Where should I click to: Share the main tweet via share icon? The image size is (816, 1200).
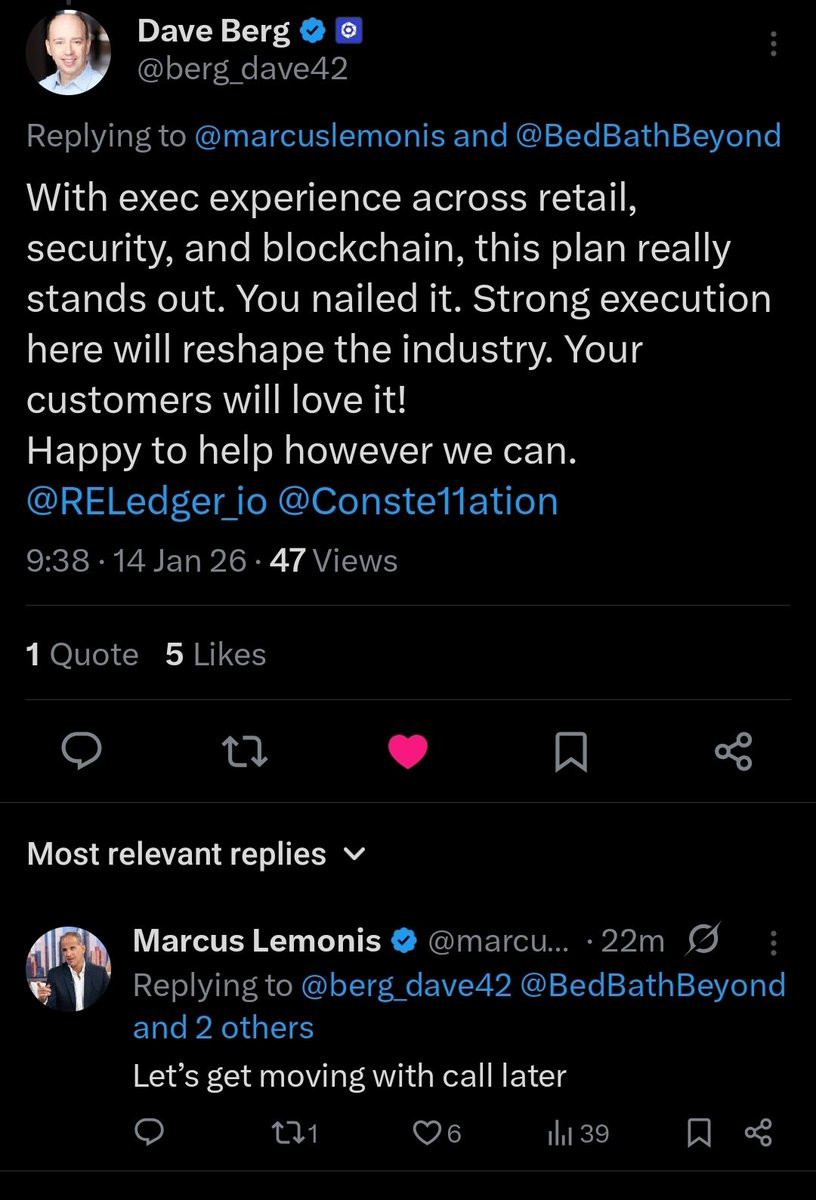tap(733, 752)
